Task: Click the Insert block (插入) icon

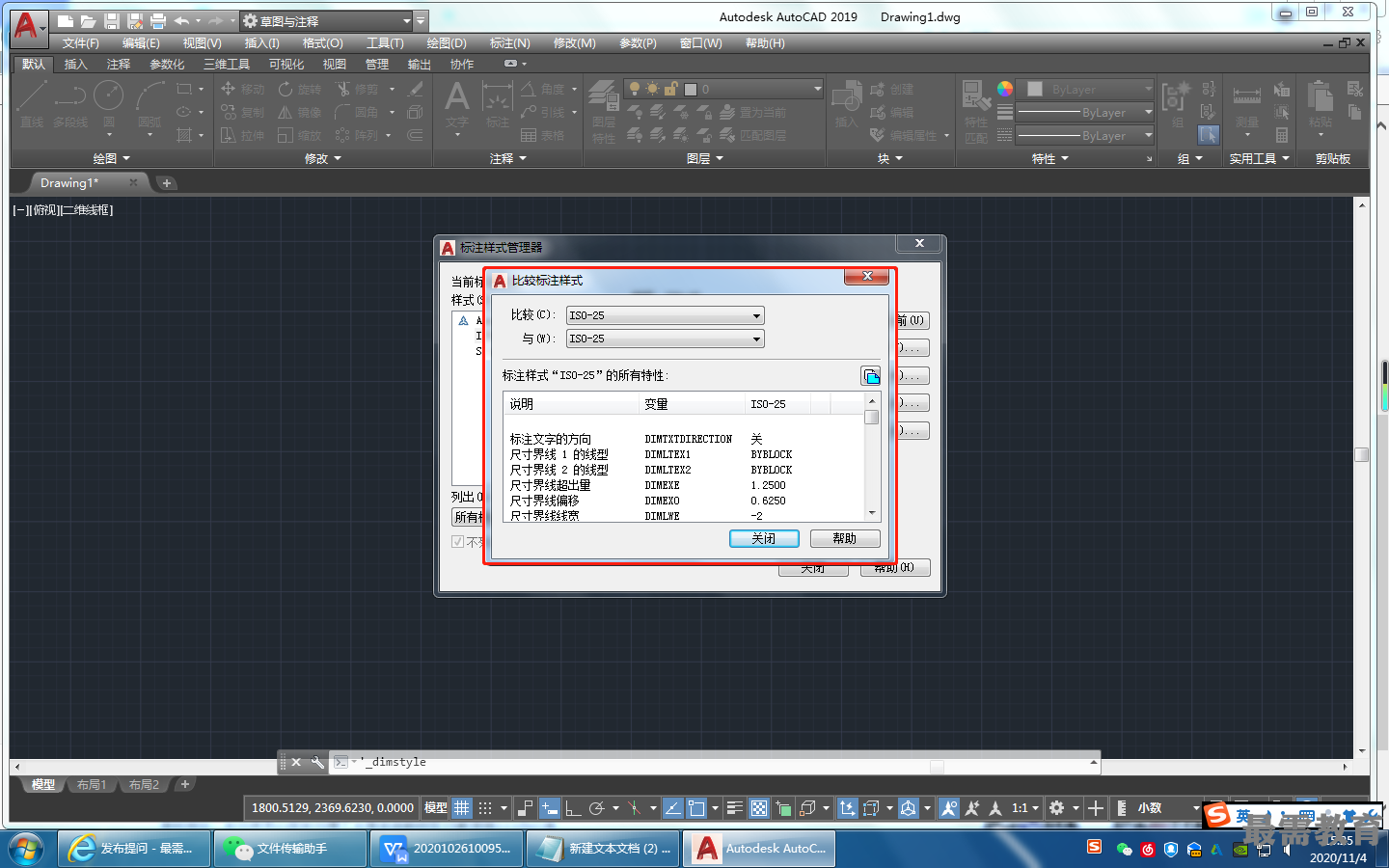Action: point(846,104)
